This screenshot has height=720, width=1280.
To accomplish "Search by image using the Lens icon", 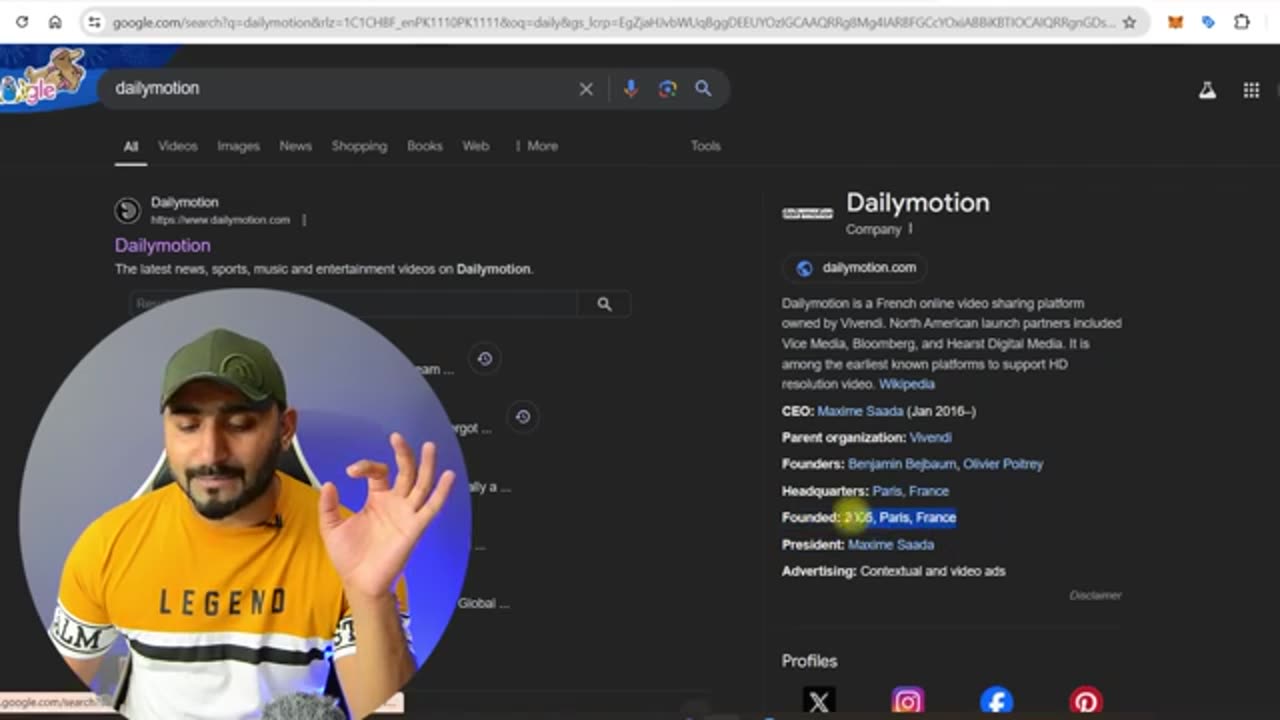I will 668,89.
